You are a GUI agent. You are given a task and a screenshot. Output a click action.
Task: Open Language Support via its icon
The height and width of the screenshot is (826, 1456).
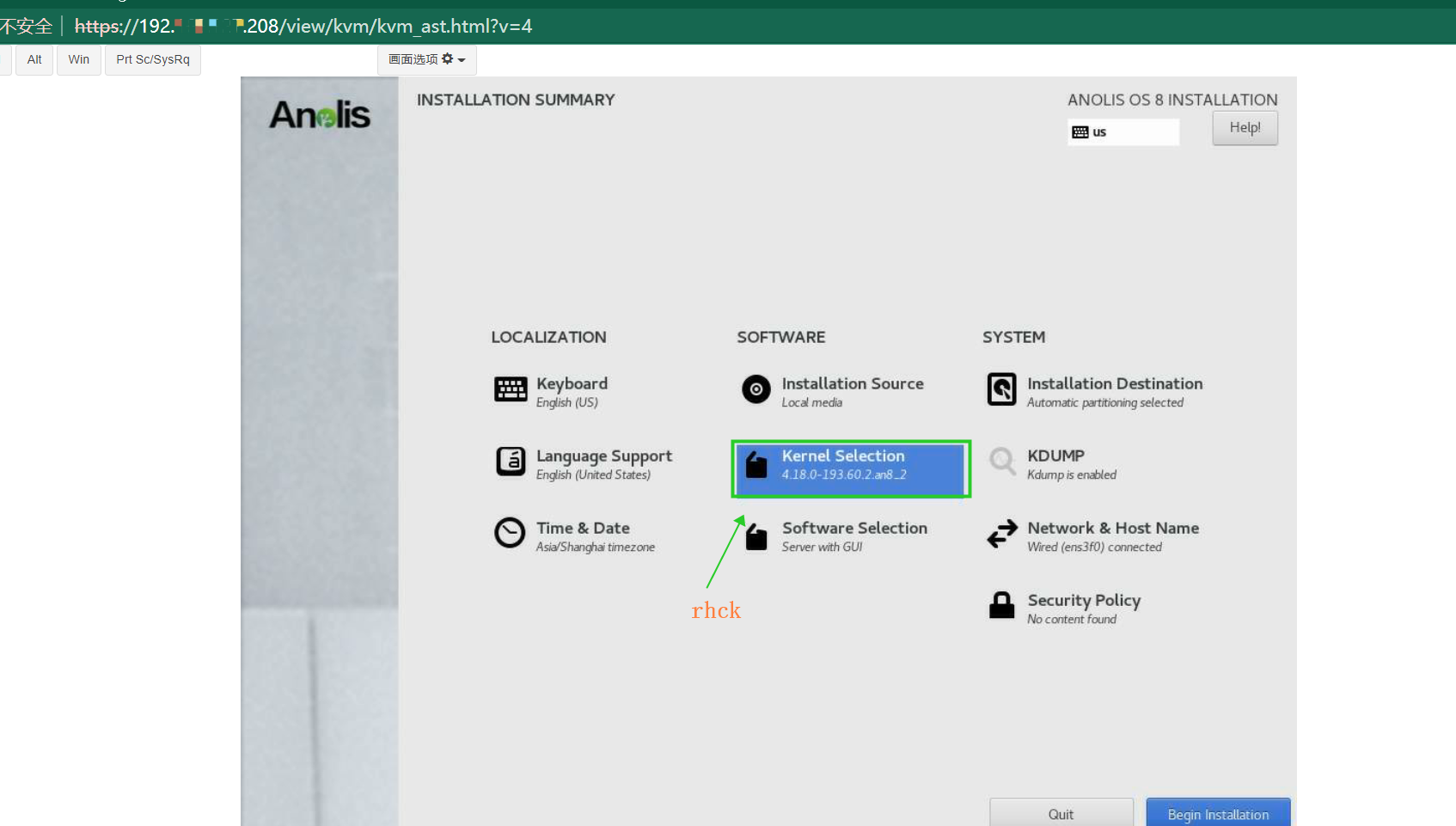click(x=511, y=462)
